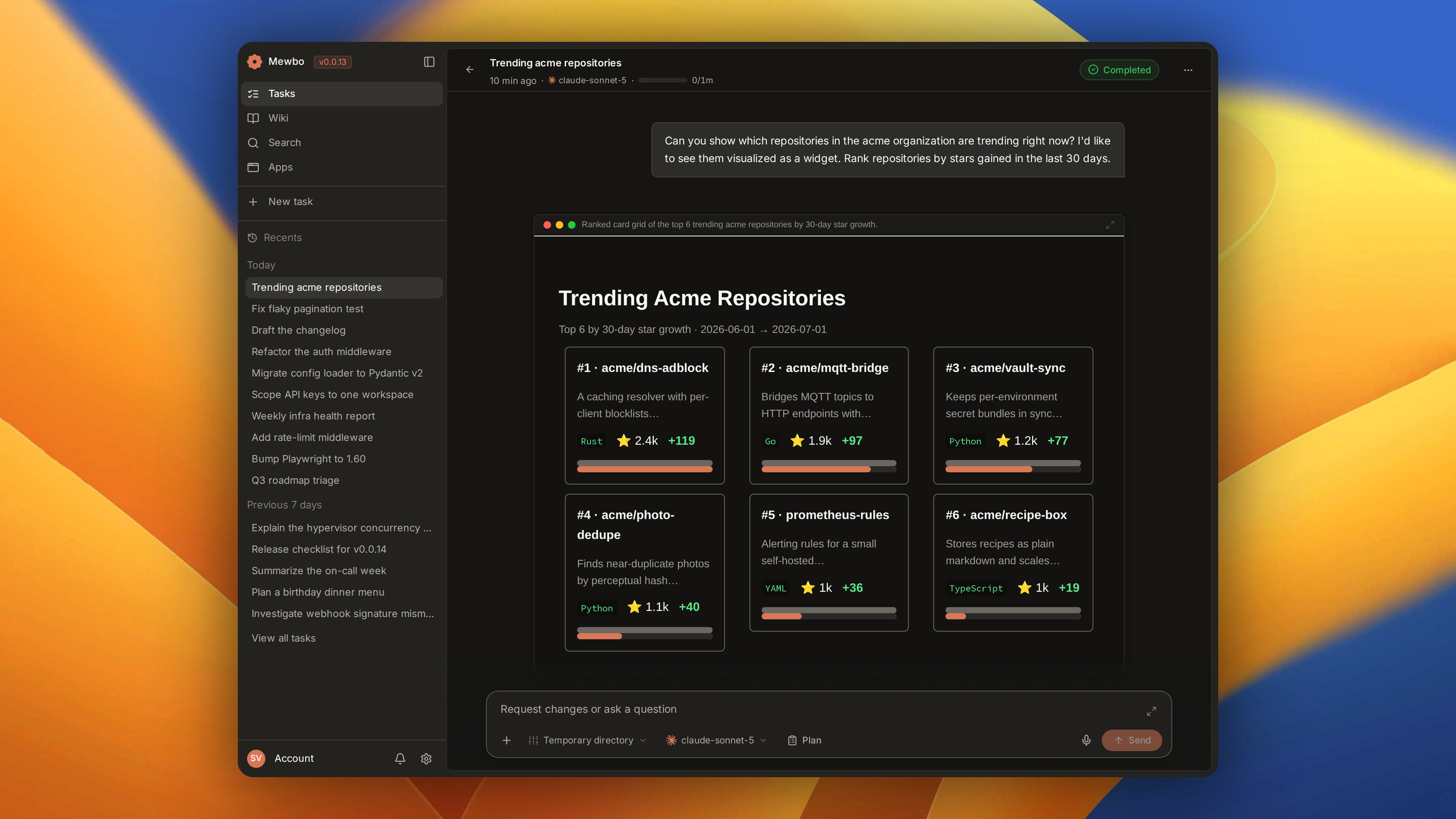The width and height of the screenshot is (1456, 819).
Task: Click the Send button
Action: 1131,740
